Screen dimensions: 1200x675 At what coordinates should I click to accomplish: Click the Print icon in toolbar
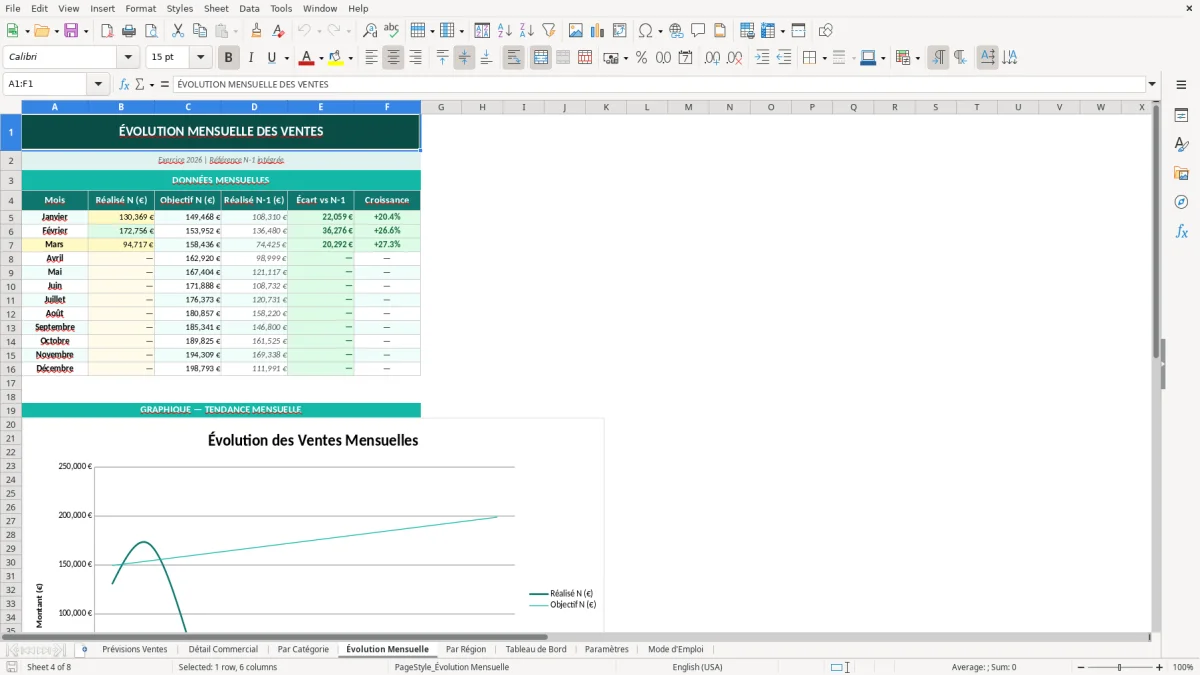click(x=127, y=31)
